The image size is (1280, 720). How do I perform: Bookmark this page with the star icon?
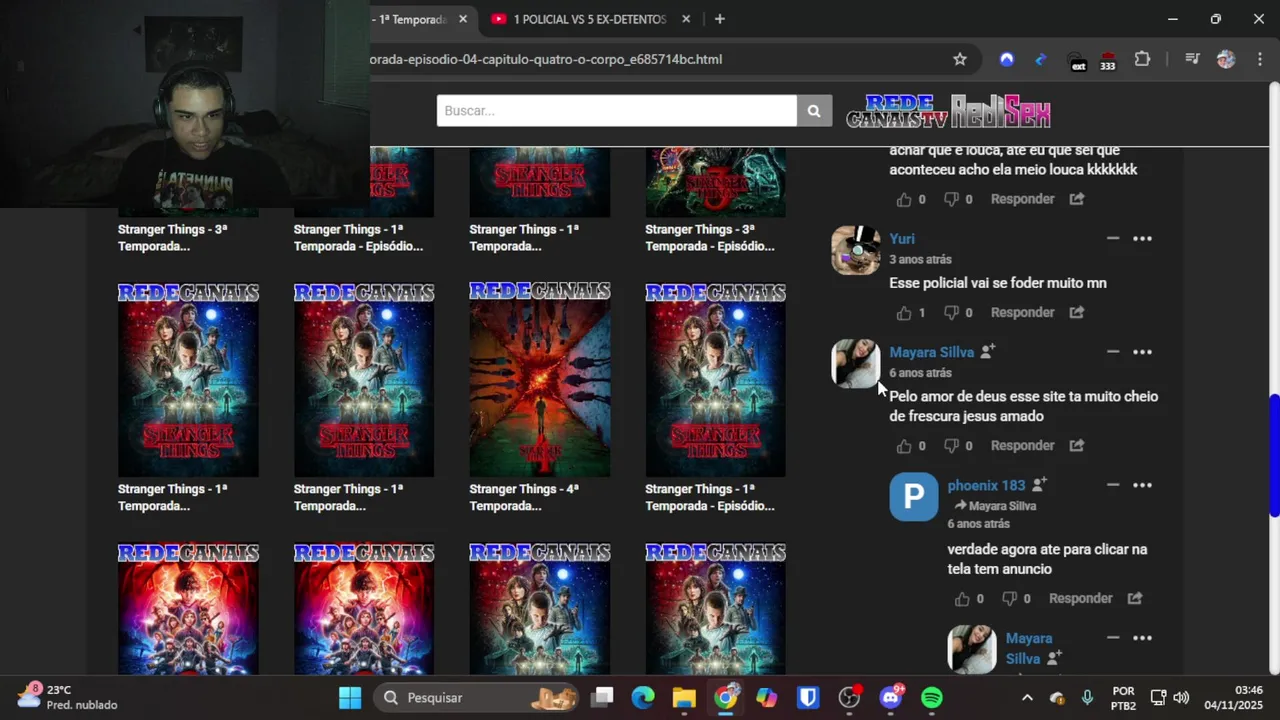click(960, 59)
